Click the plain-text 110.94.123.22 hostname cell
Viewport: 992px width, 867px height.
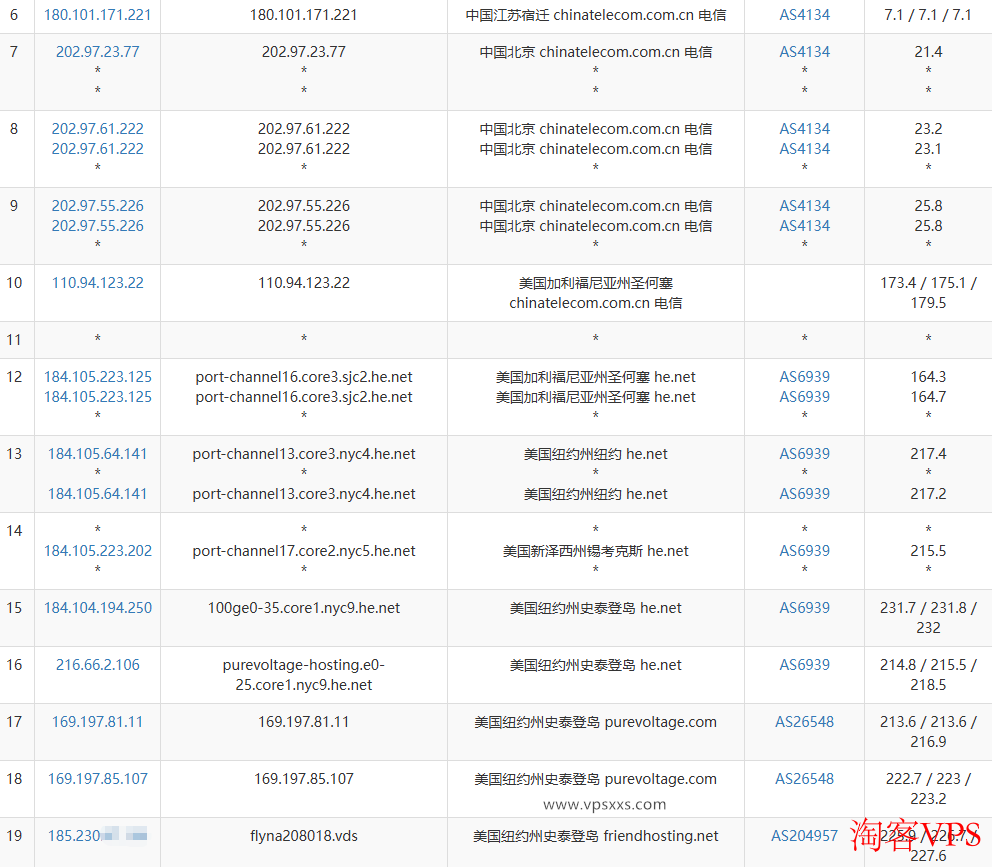pos(304,282)
